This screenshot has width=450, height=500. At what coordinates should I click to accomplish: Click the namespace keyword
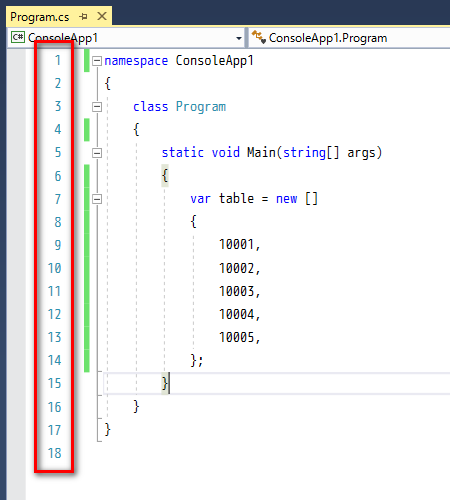(x=136, y=61)
